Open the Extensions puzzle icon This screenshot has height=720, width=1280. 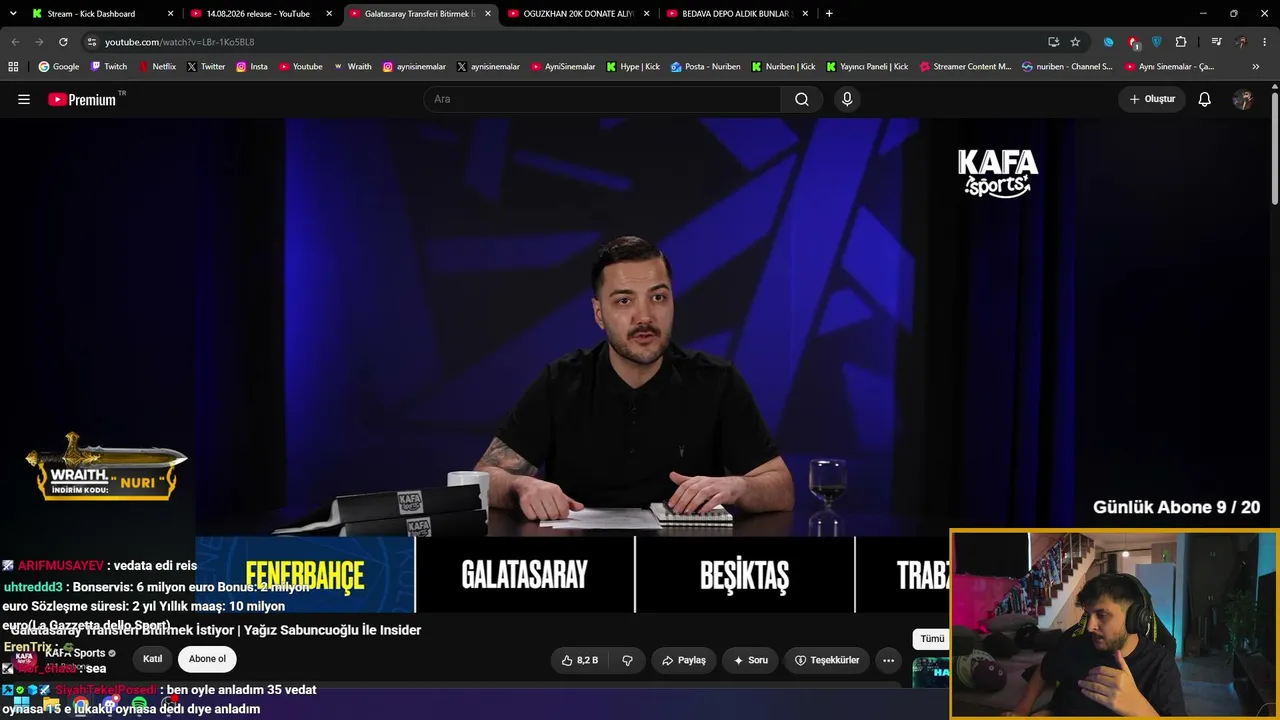[x=1181, y=42]
